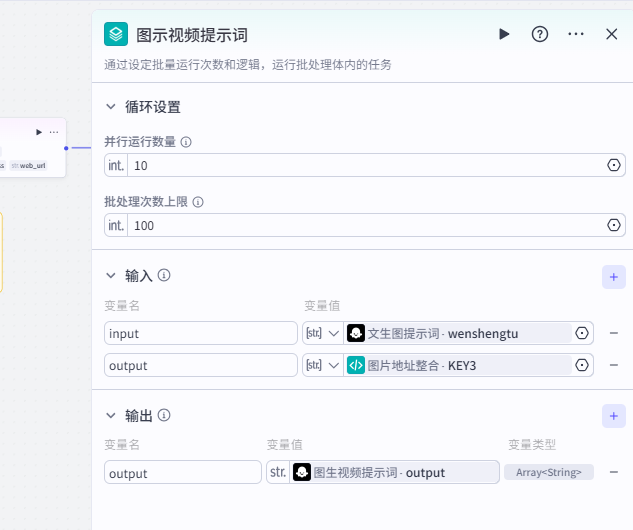Open help for this node
The height and width of the screenshot is (530, 633).
click(x=540, y=34)
